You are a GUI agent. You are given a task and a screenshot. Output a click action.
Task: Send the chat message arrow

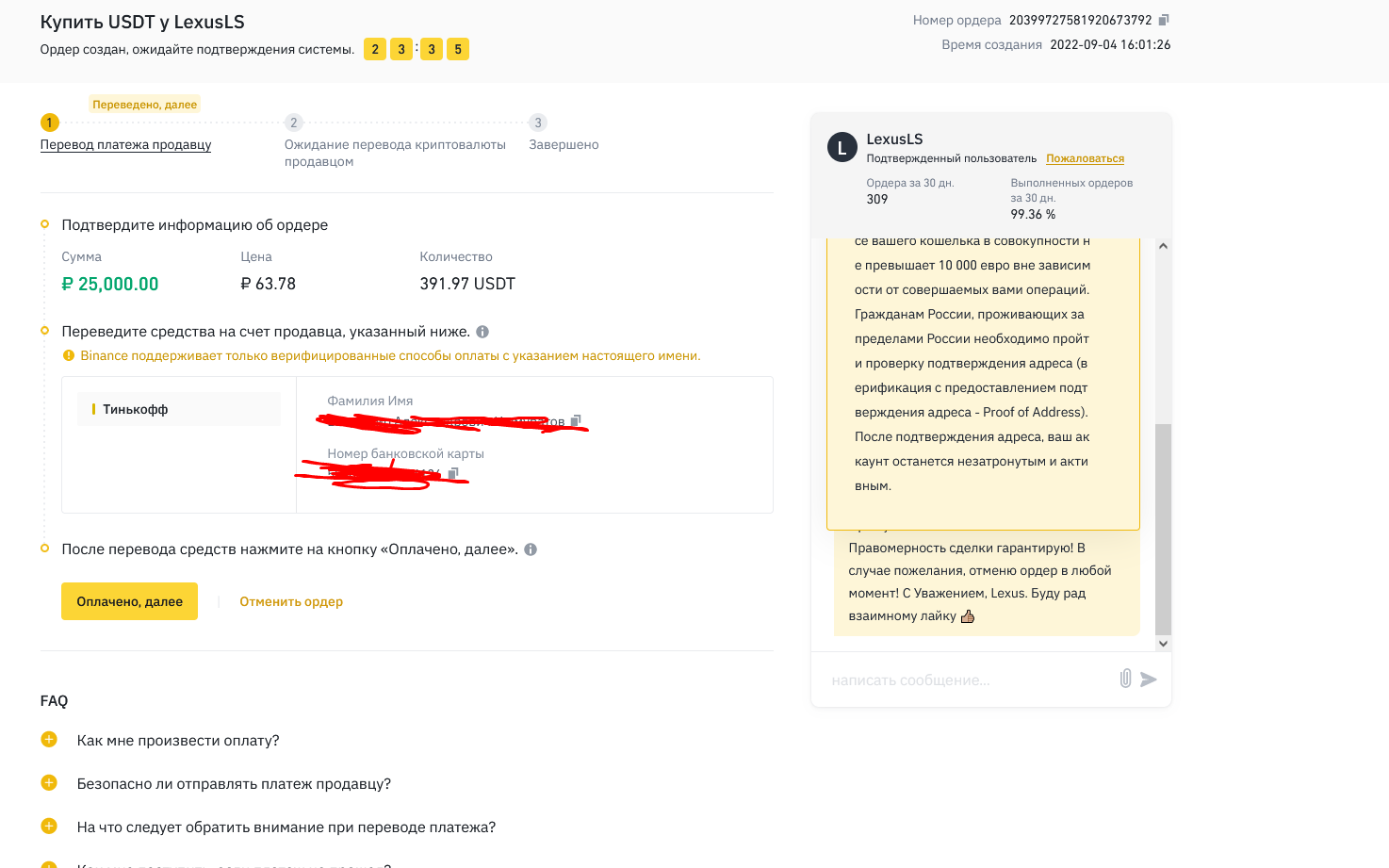tap(1148, 680)
